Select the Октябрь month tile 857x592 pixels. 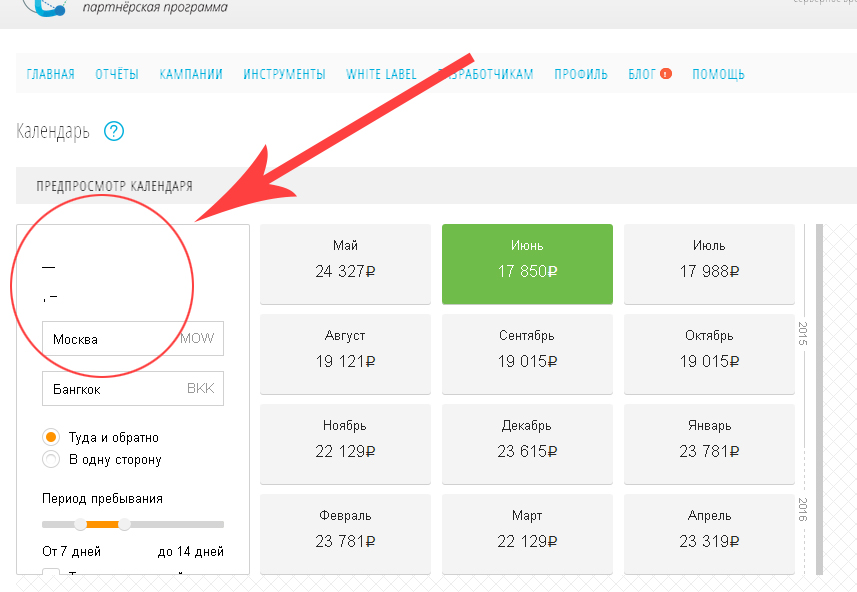[x=709, y=354]
